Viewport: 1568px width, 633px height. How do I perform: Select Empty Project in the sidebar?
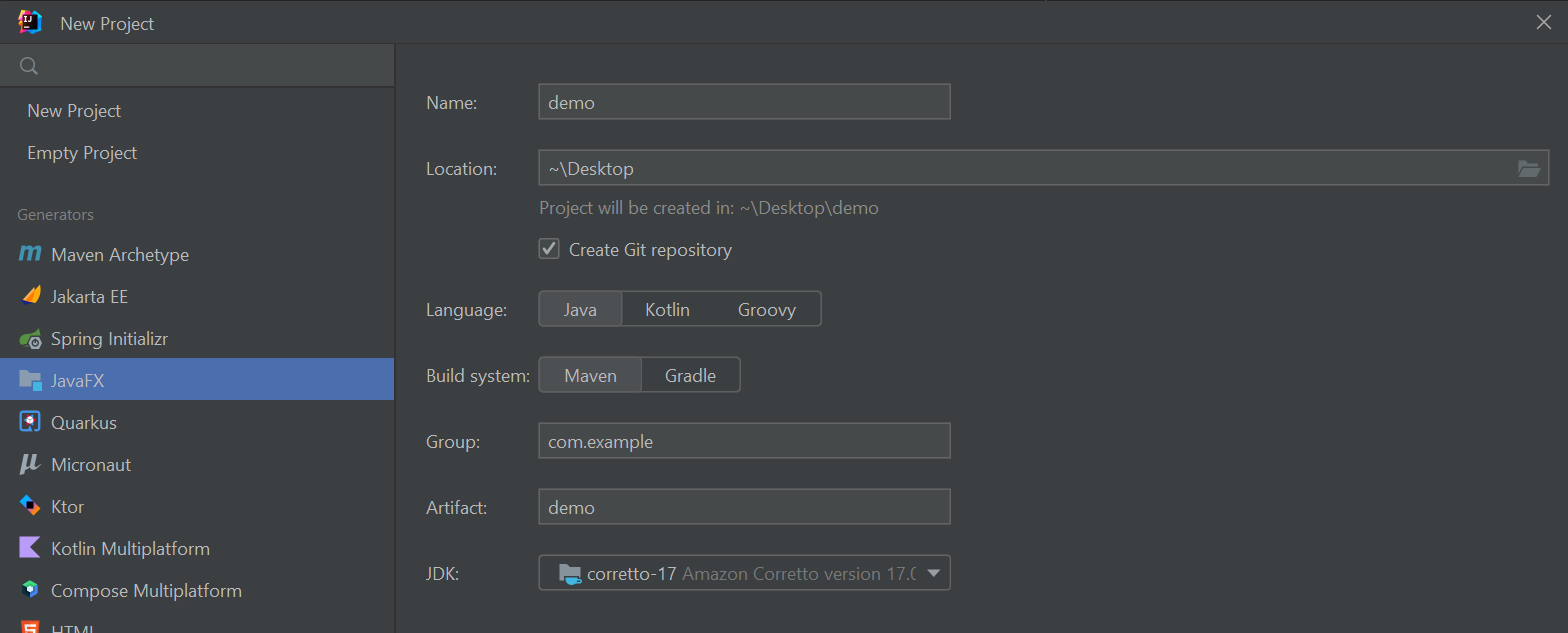click(x=197, y=153)
